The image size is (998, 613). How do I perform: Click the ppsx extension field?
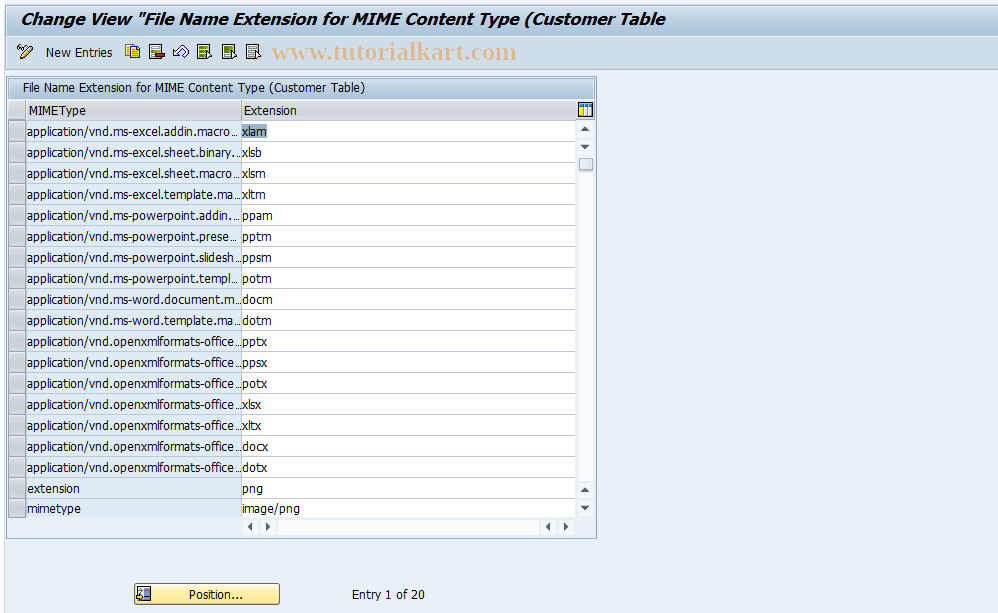click(x=408, y=362)
